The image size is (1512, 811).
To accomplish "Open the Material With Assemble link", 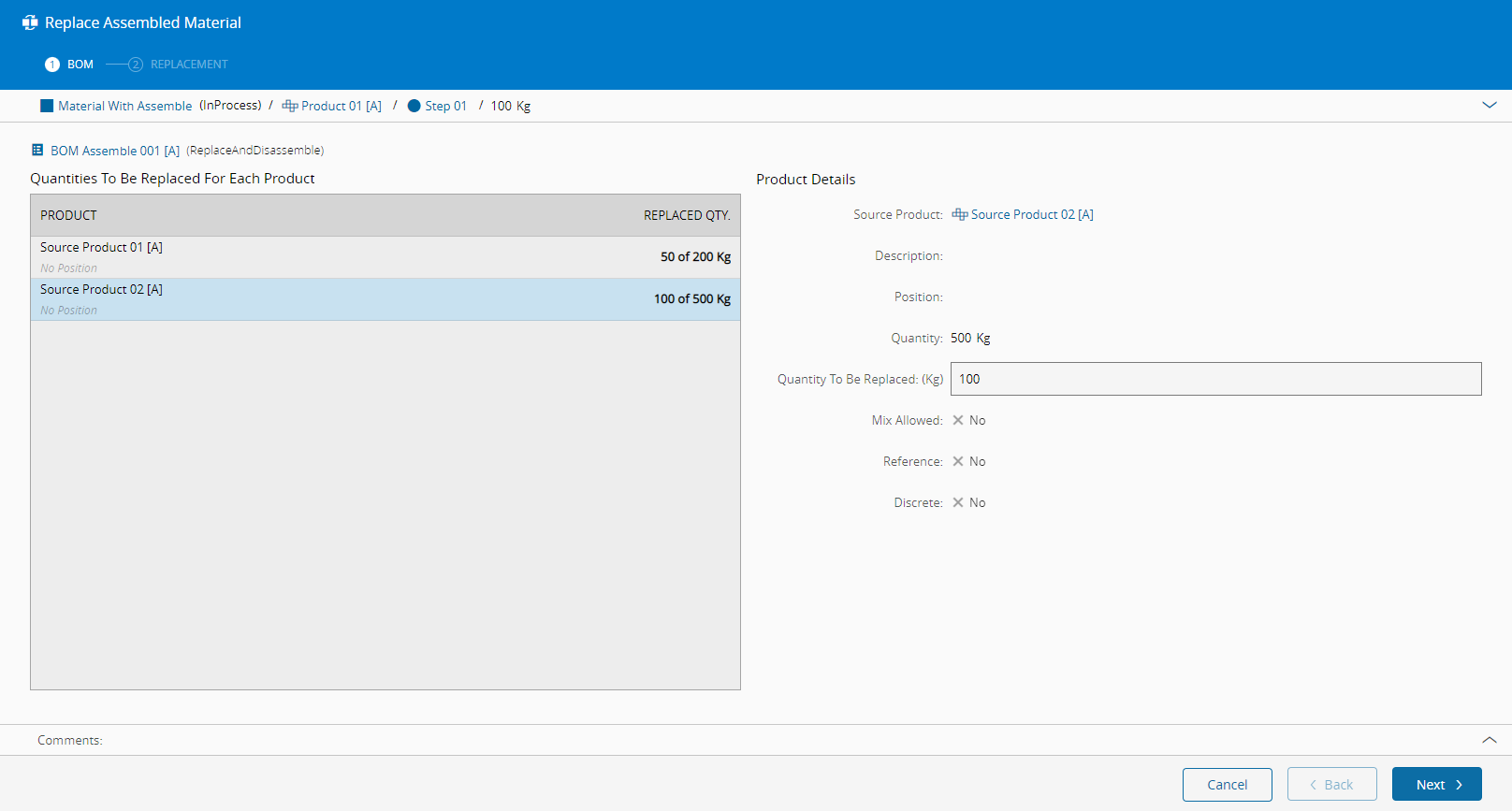I will [124, 106].
